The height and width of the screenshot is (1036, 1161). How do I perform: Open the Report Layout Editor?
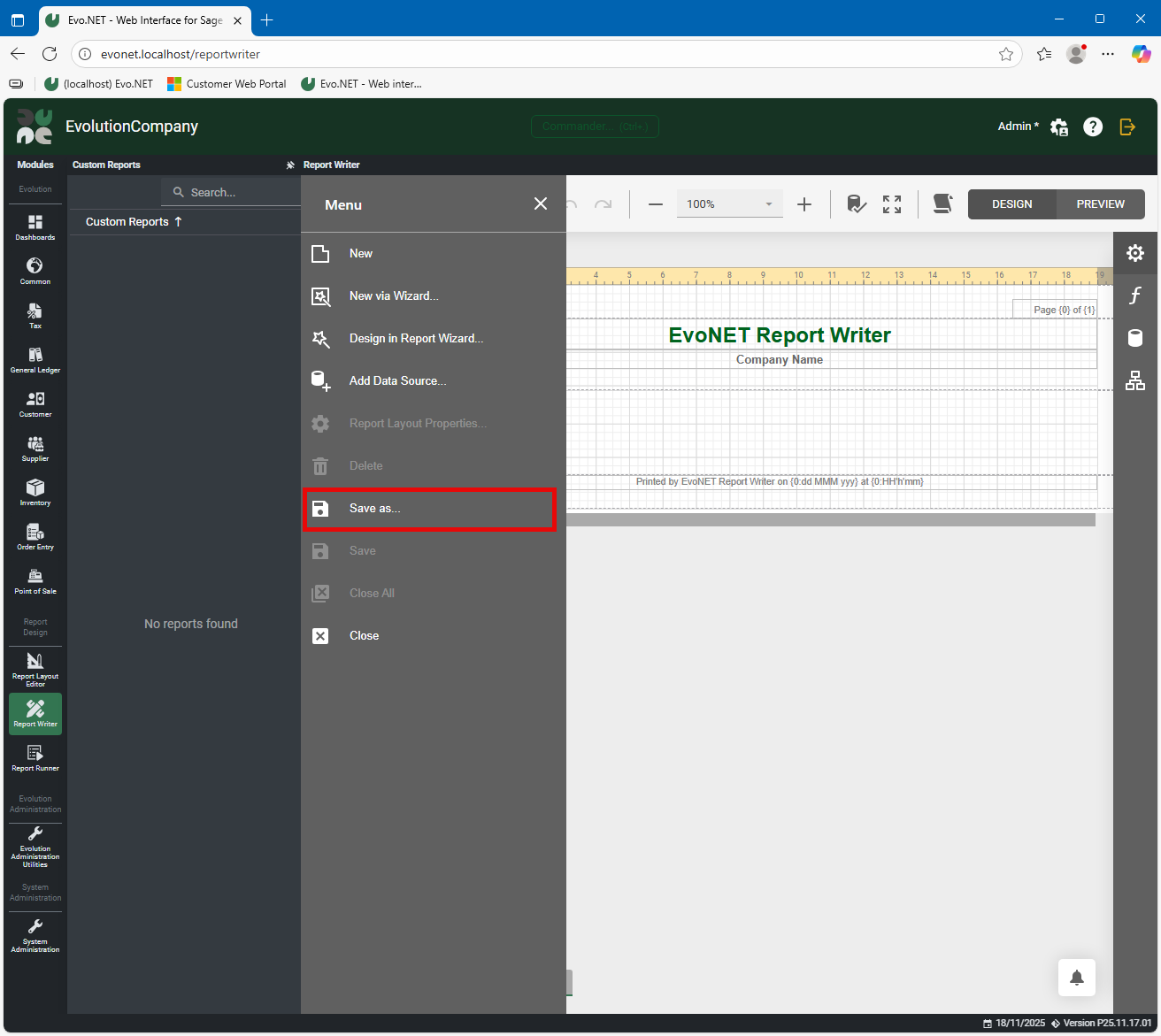click(x=35, y=669)
